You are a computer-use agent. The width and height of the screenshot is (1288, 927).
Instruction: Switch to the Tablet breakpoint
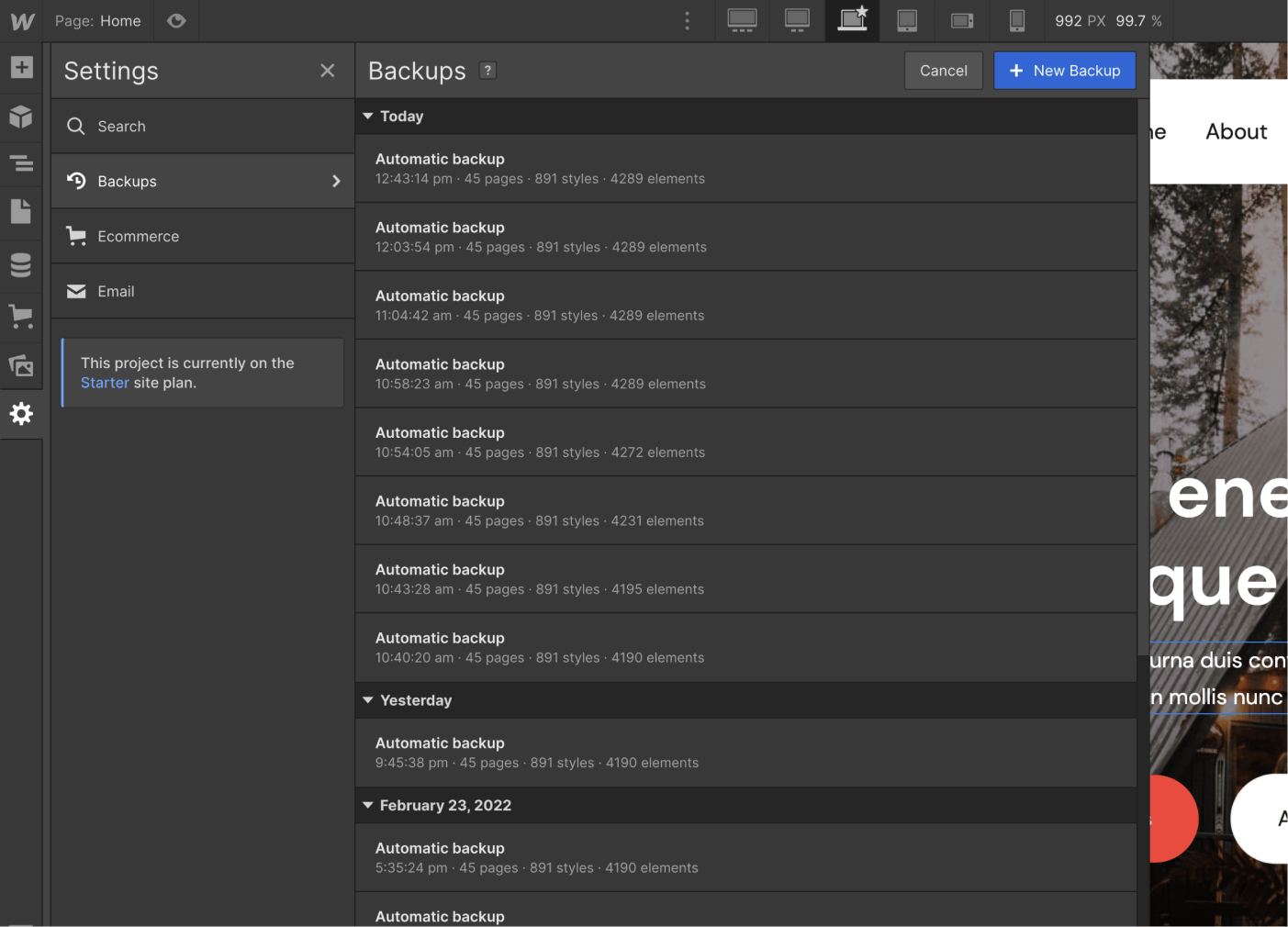[x=907, y=20]
